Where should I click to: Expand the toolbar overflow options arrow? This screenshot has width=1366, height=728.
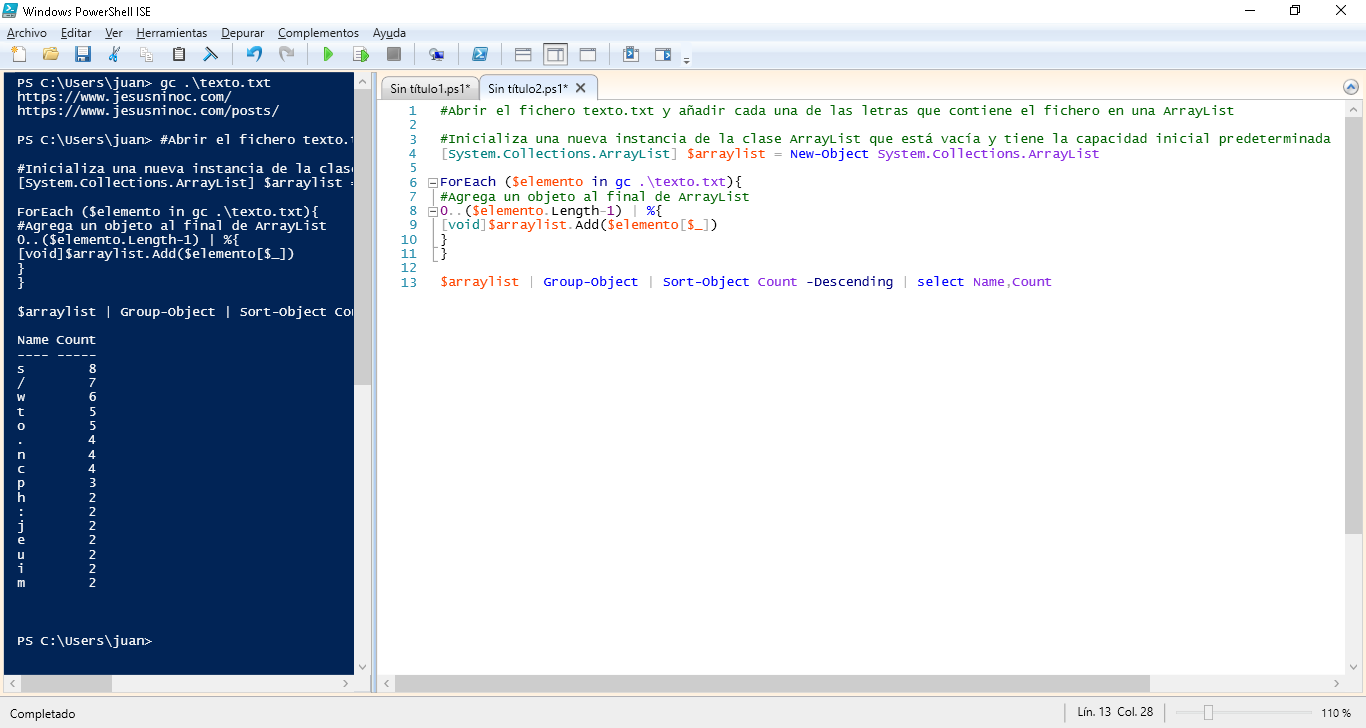686,60
